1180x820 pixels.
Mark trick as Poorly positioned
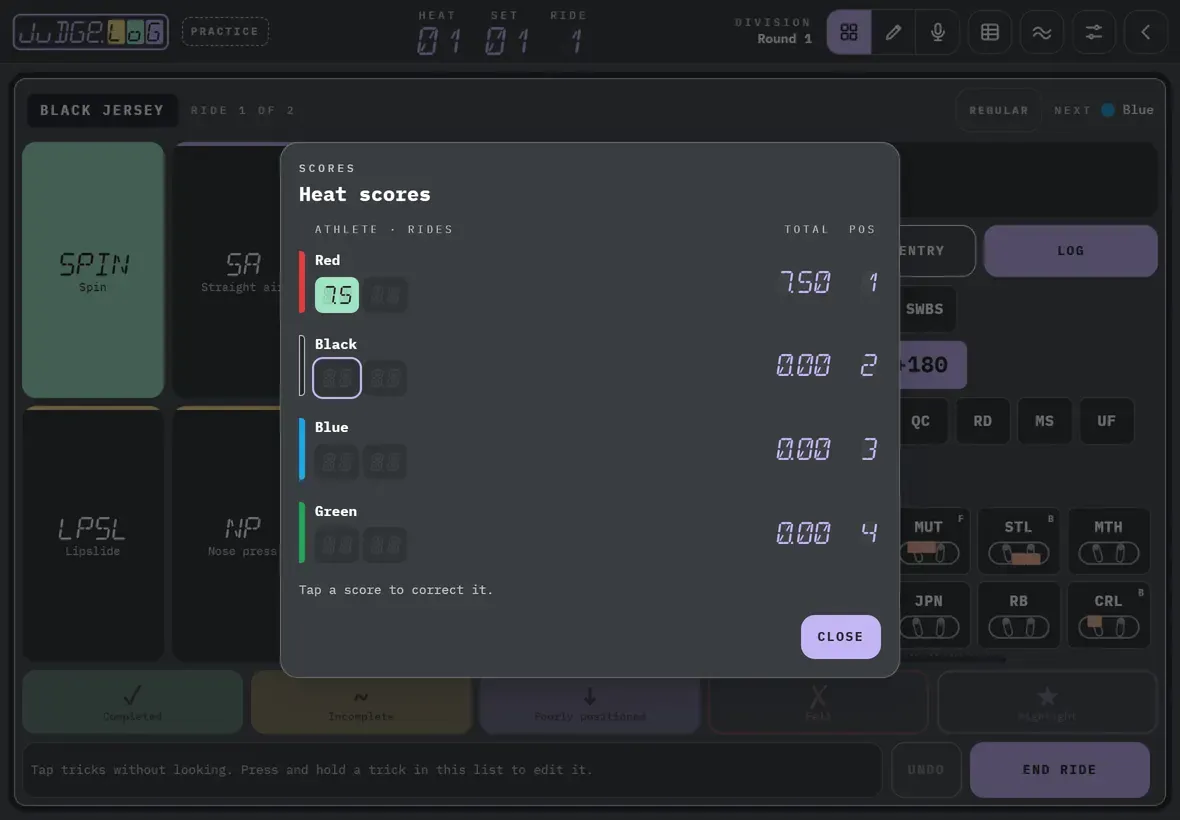(x=590, y=702)
